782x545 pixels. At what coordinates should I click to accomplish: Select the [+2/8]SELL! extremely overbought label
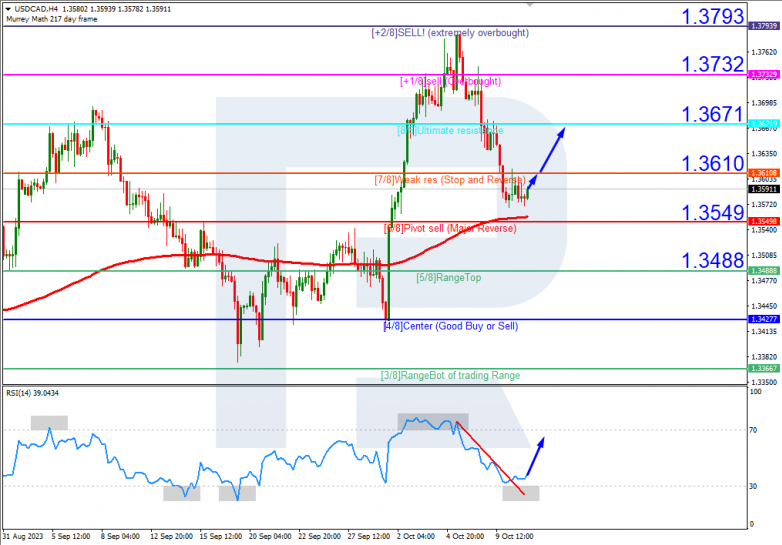pyautogui.click(x=450, y=33)
